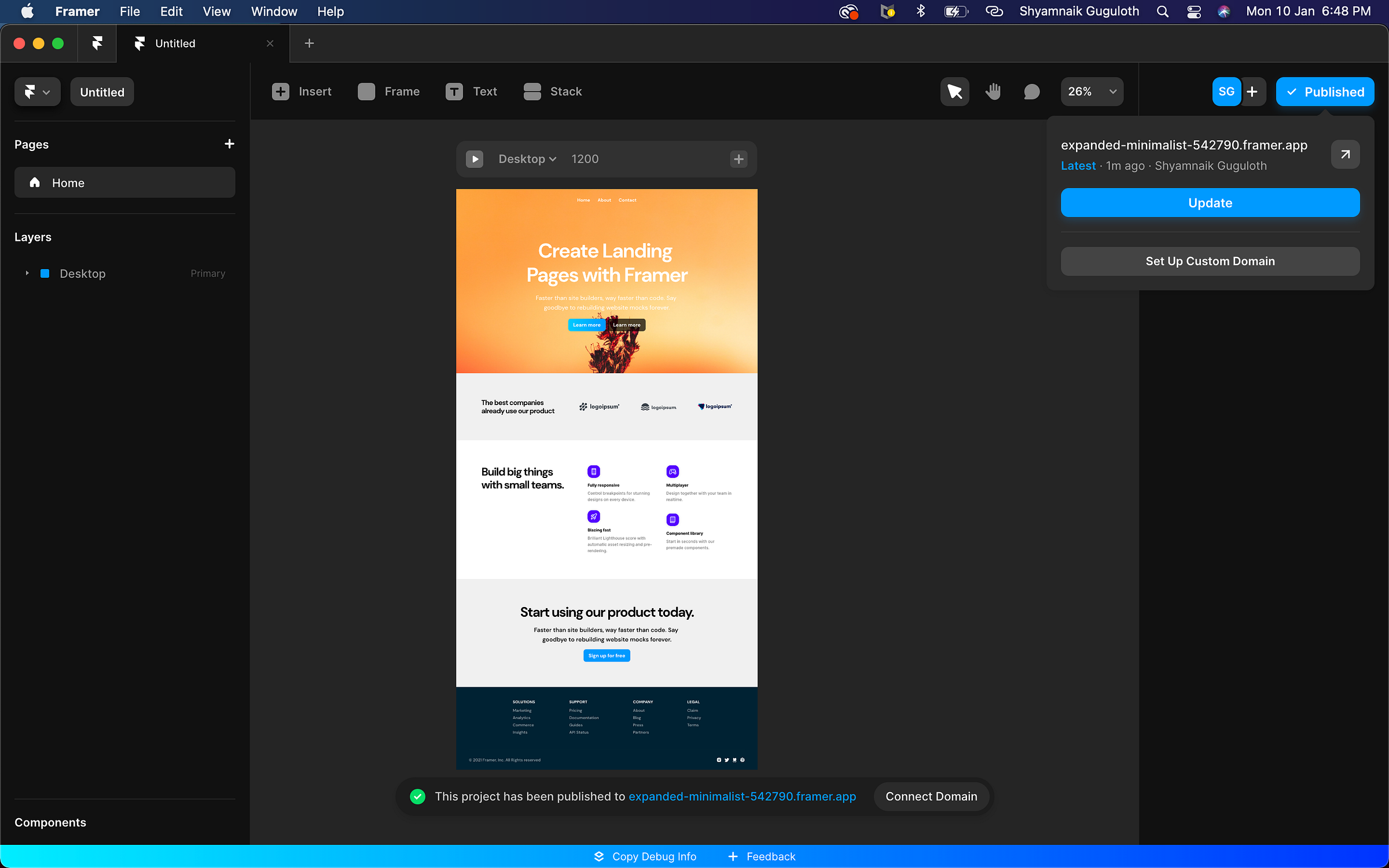Open the published framer.app link in toast
Viewport: 1389px width, 868px height.
pyautogui.click(x=742, y=796)
